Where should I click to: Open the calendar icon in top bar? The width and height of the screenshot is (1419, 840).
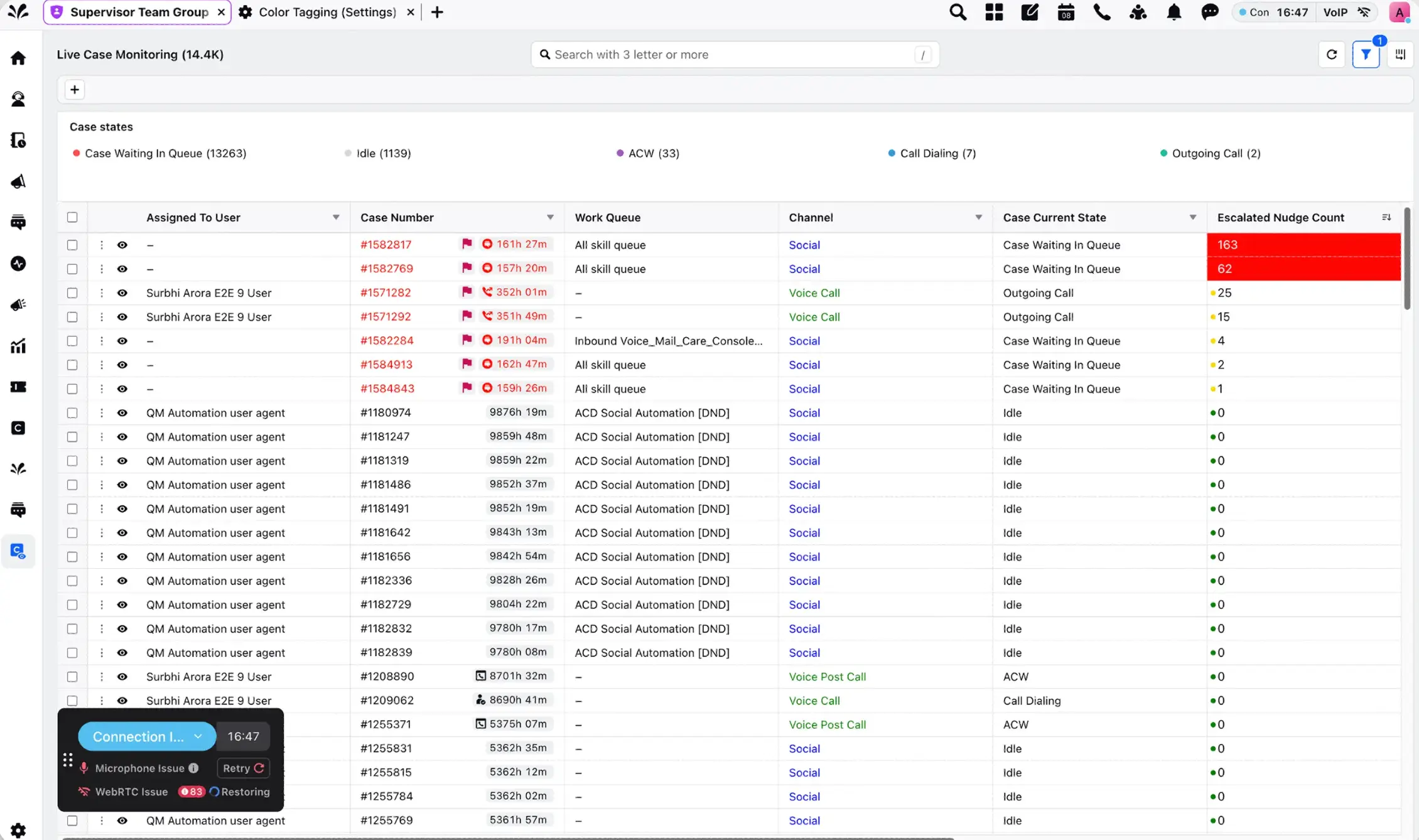[1066, 13]
